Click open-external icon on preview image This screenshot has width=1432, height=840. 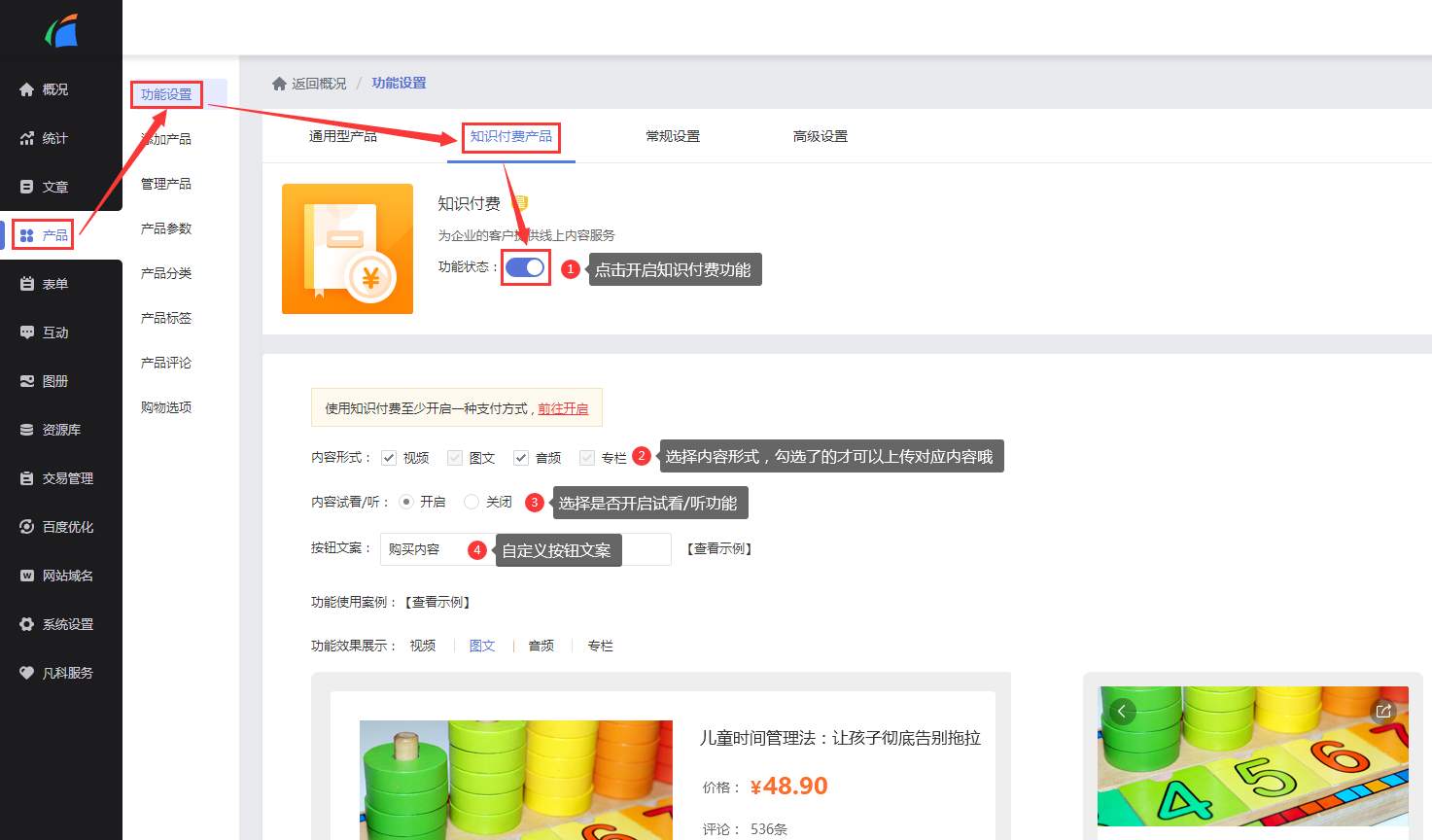(1383, 712)
